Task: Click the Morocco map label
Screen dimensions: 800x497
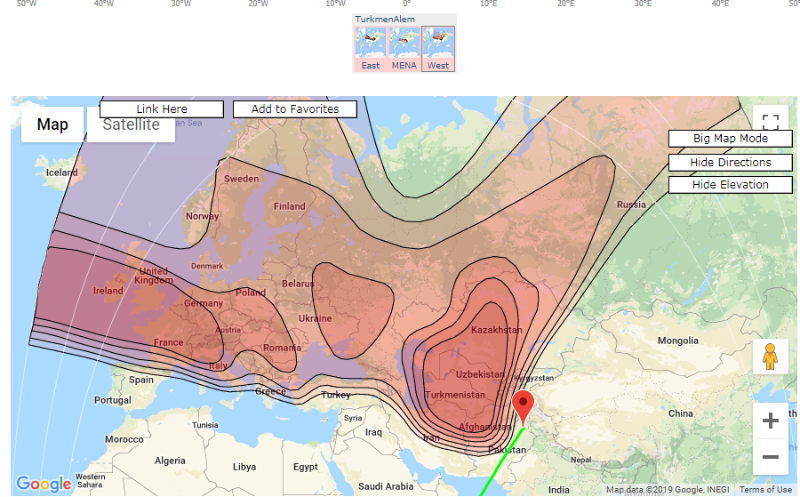Action: (124, 439)
